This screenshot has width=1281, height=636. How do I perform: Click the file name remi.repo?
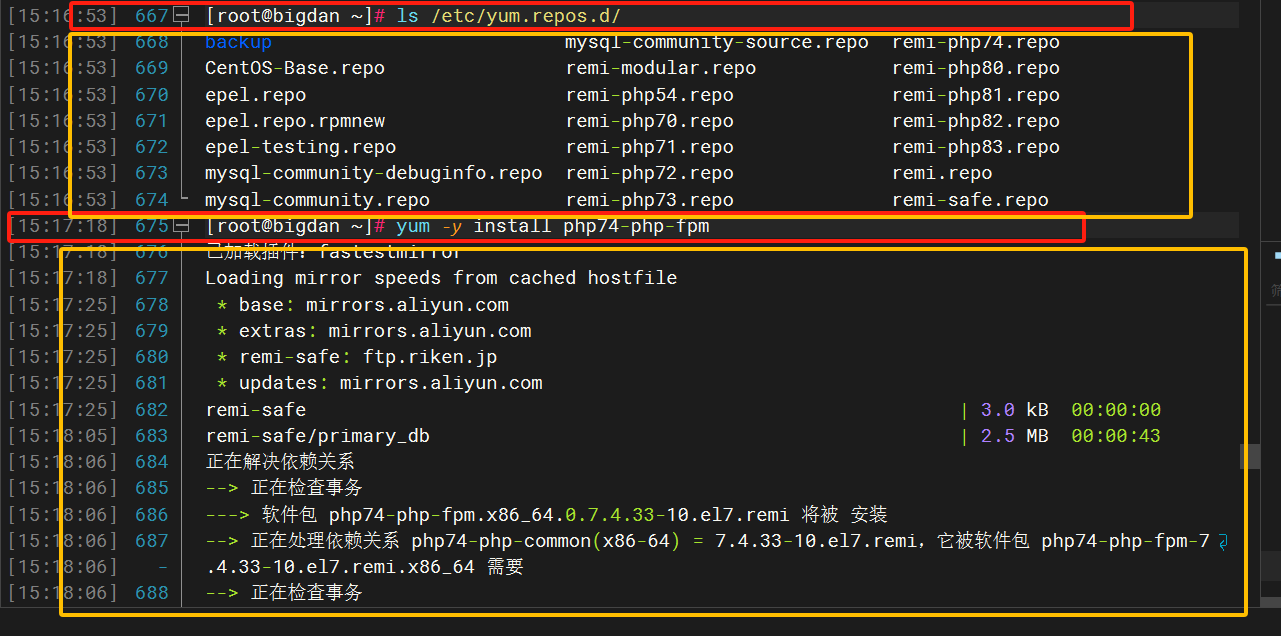pos(942,173)
